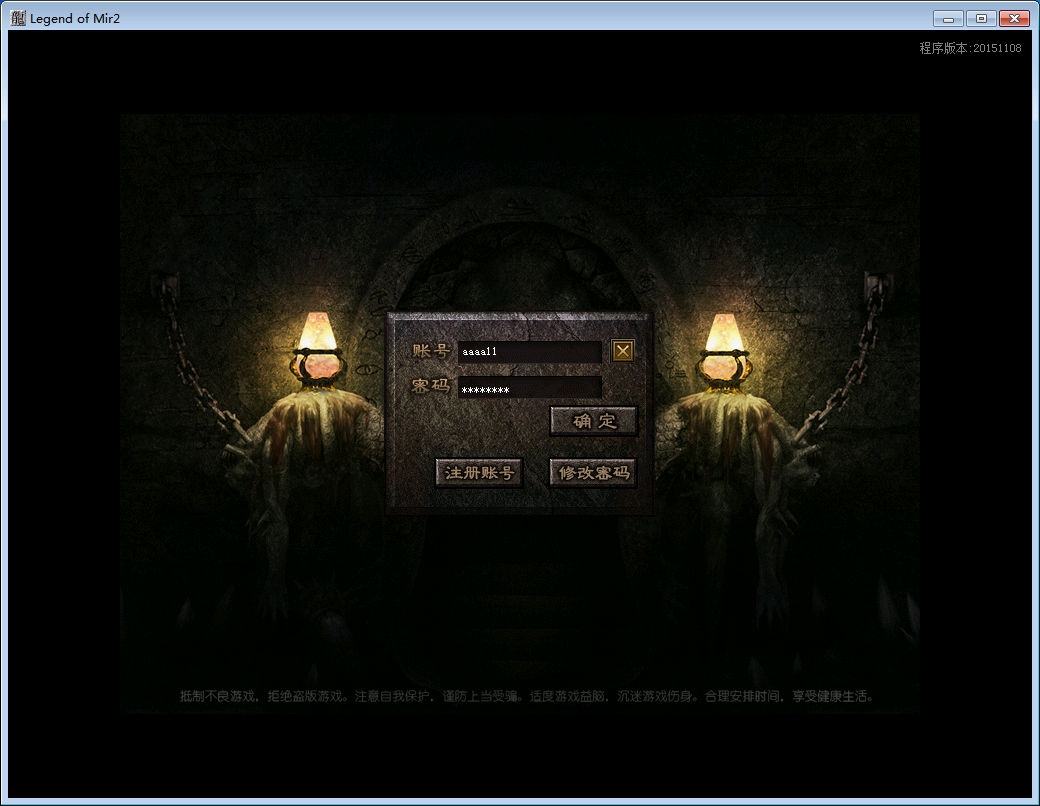Click the 账号 label in login panel

click(x=431, y=350)
